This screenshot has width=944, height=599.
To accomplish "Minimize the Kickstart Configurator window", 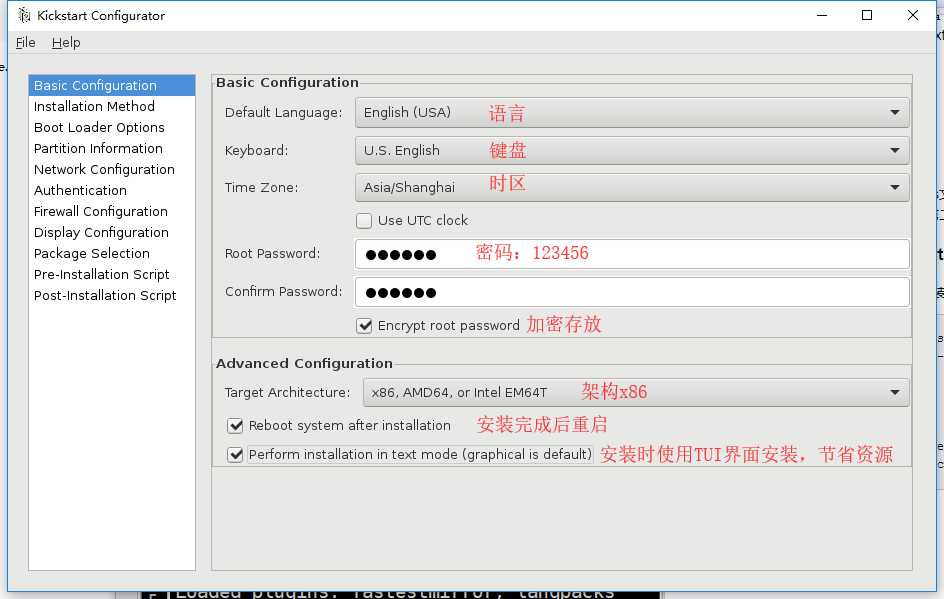I will point(822,16).
